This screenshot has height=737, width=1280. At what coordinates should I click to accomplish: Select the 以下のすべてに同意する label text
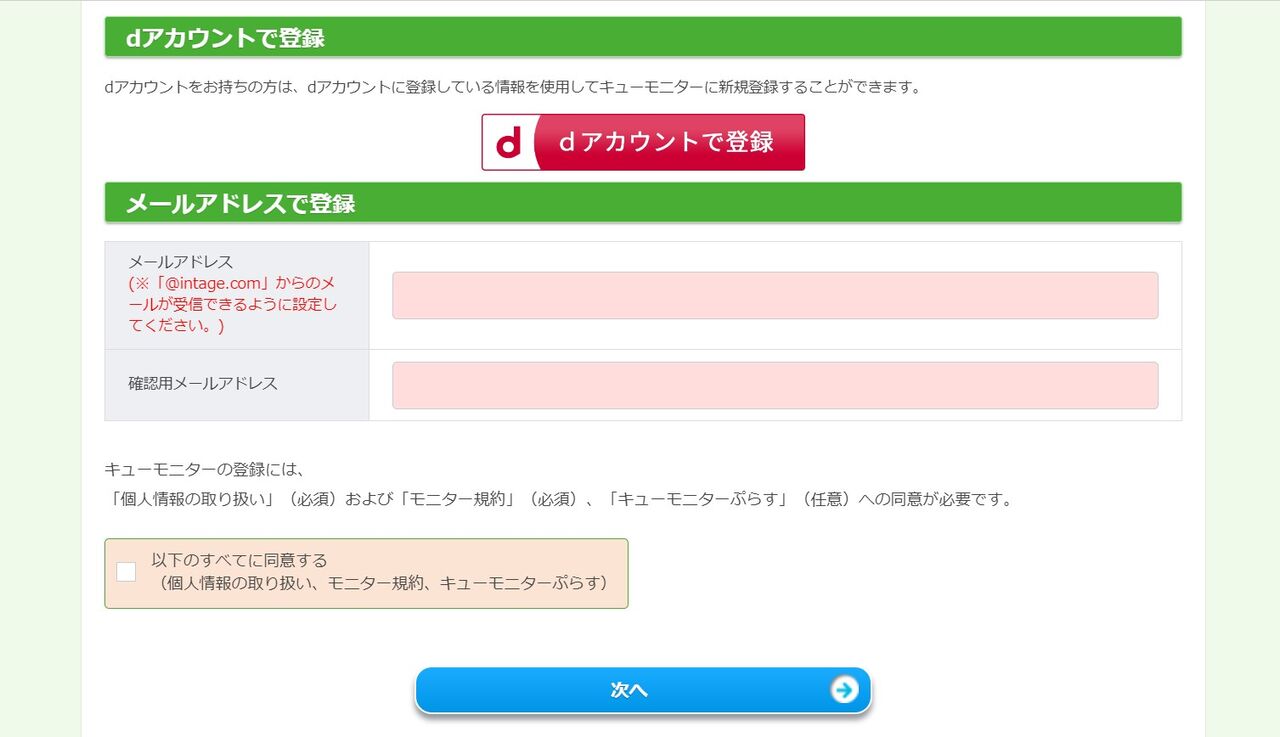click(239, 560)
